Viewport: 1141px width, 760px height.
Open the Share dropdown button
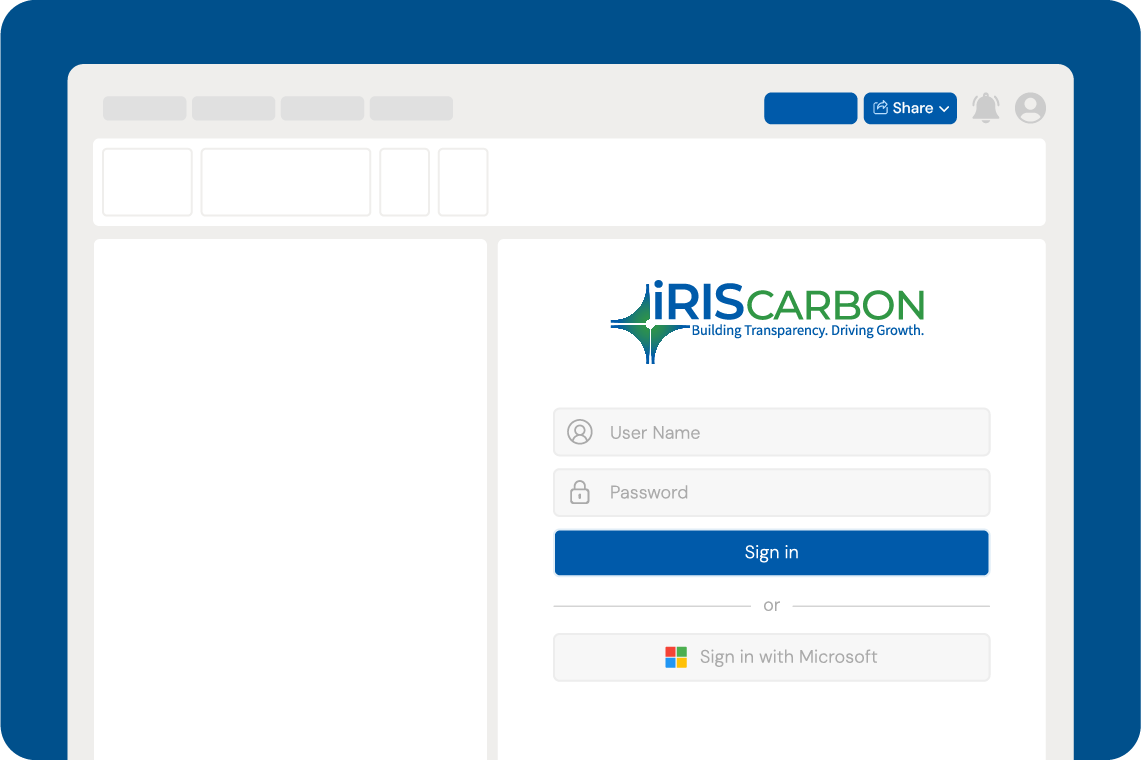[910, 108]
